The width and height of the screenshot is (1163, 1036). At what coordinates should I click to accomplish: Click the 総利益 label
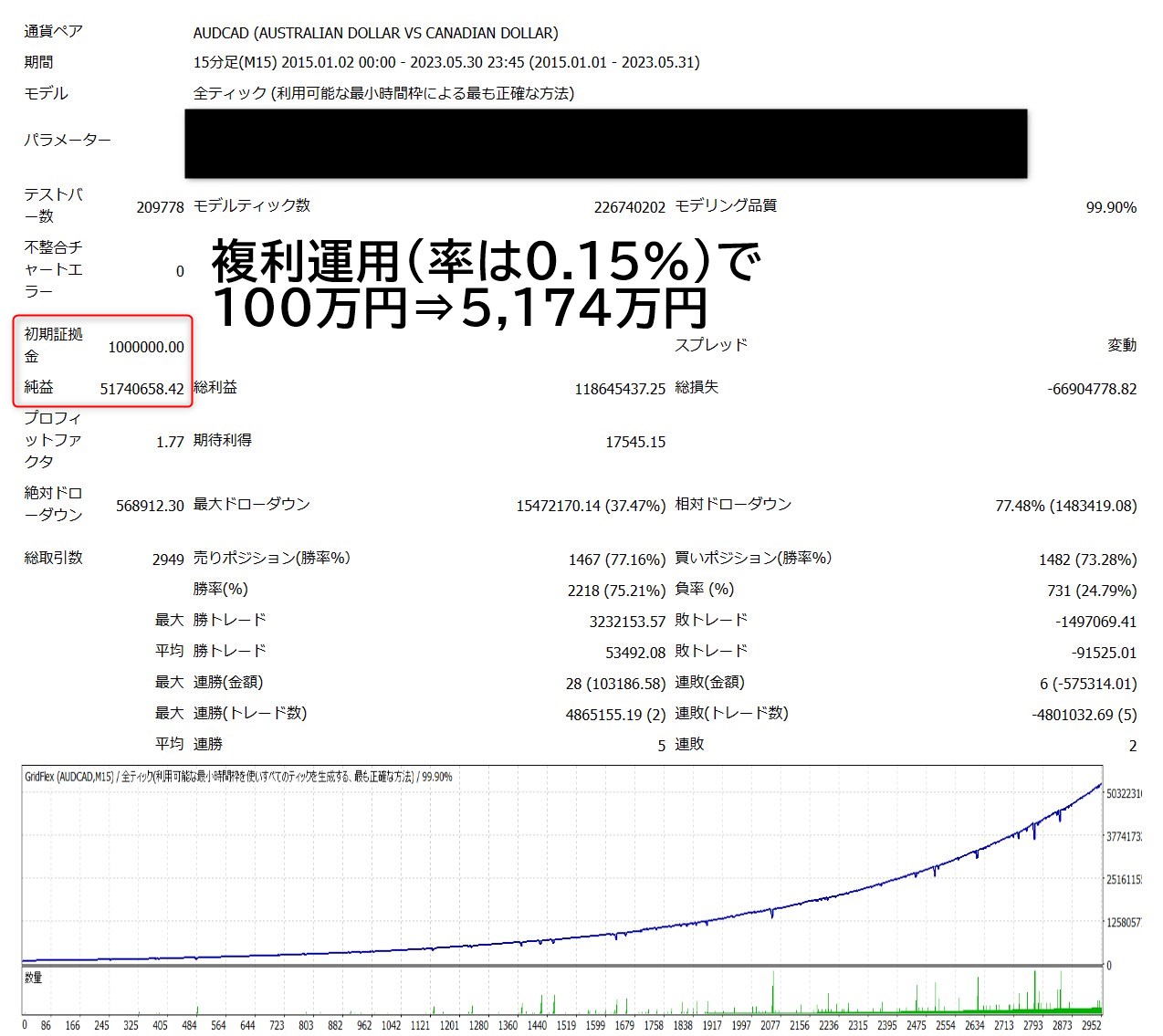[x=215, y=387]
